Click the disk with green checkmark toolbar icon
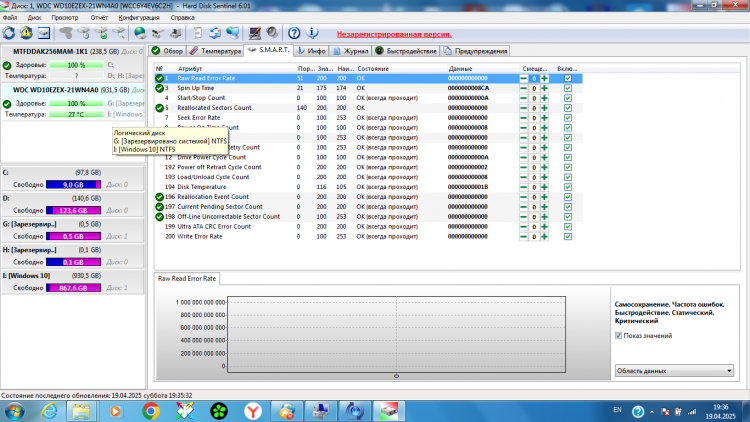This screenshot has height=422, width=750. pos(101,33)
